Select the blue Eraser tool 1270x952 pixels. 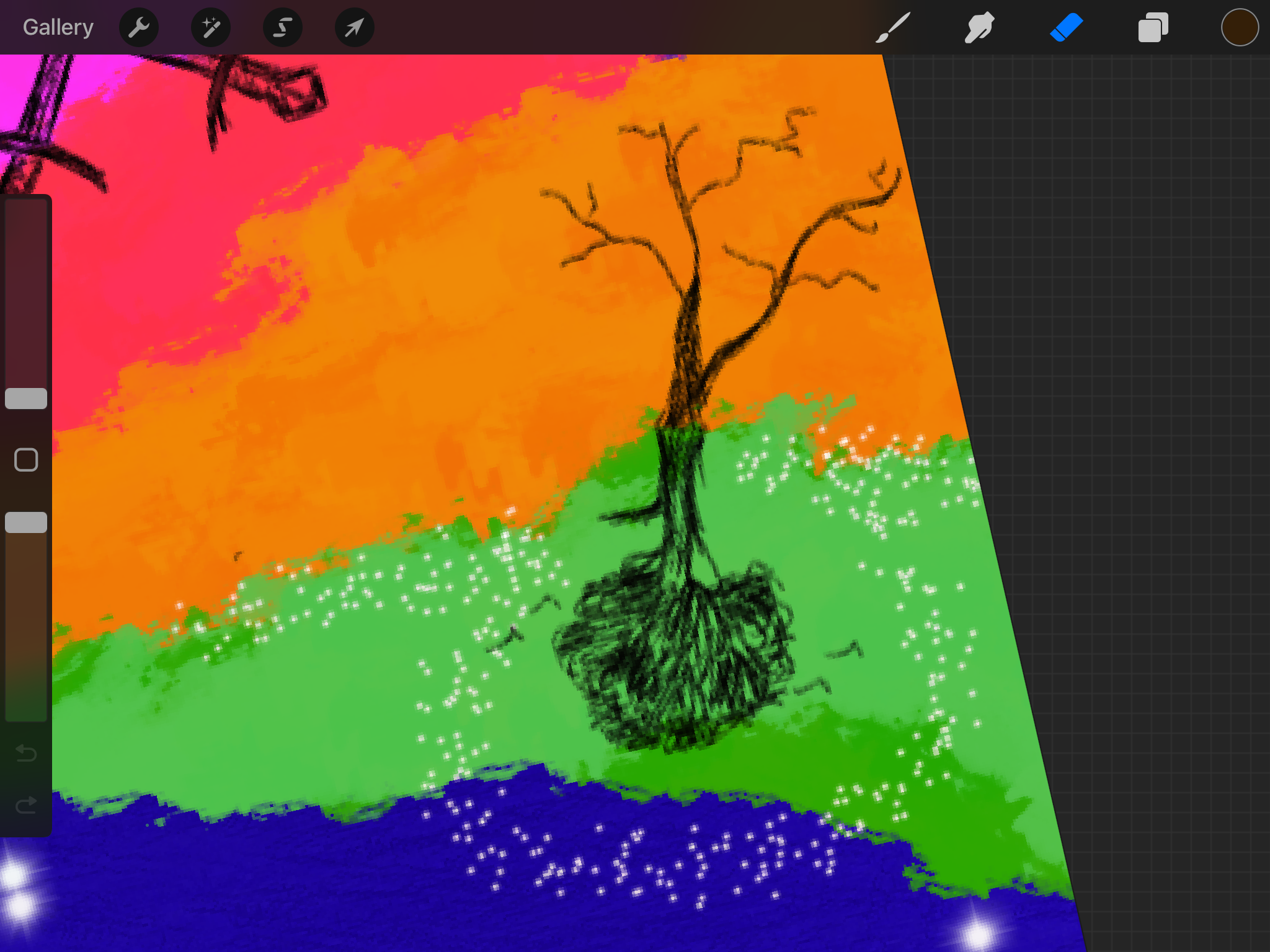pyautogui.click(x=1066, y=28)
